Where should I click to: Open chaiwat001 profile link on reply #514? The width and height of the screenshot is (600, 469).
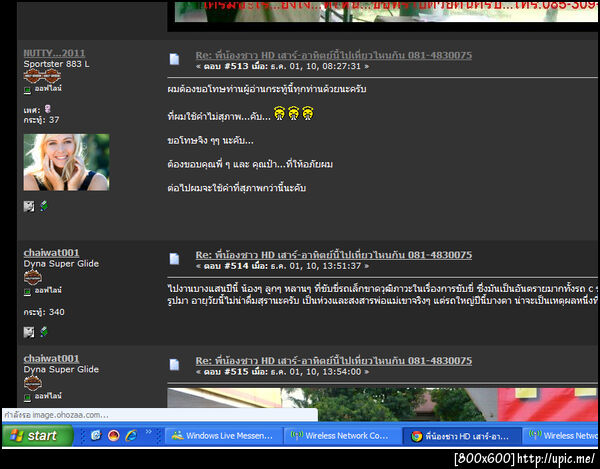pos(51,253)
